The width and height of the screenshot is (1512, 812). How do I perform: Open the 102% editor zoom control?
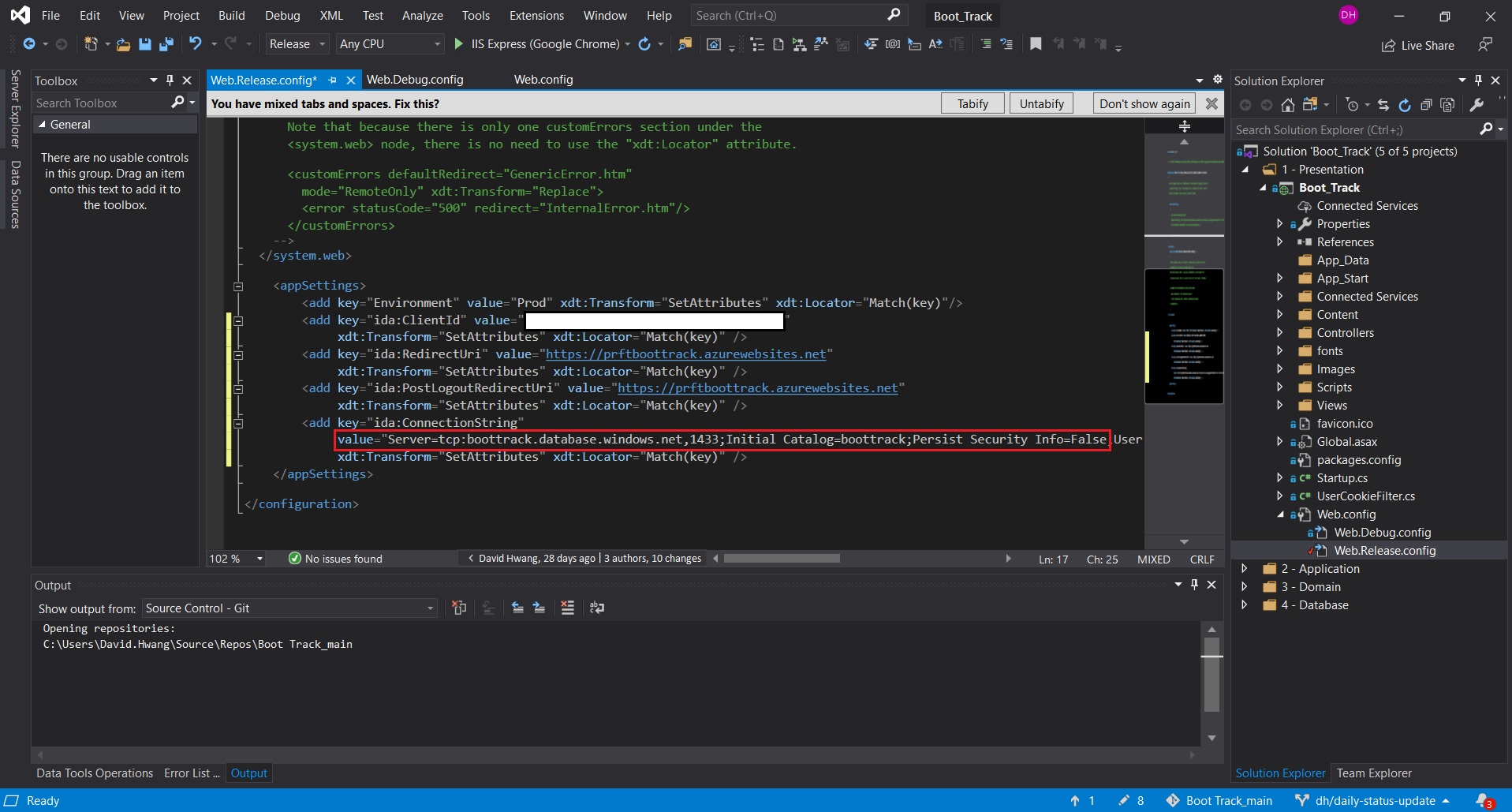point(234,559)
